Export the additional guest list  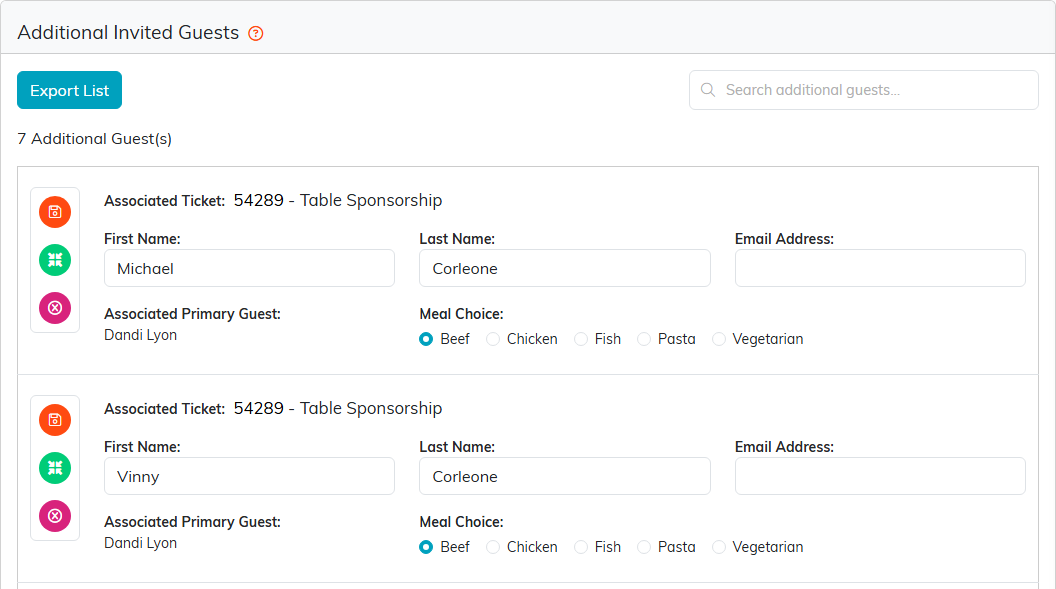pyautogui.click(x=69, y=90)
